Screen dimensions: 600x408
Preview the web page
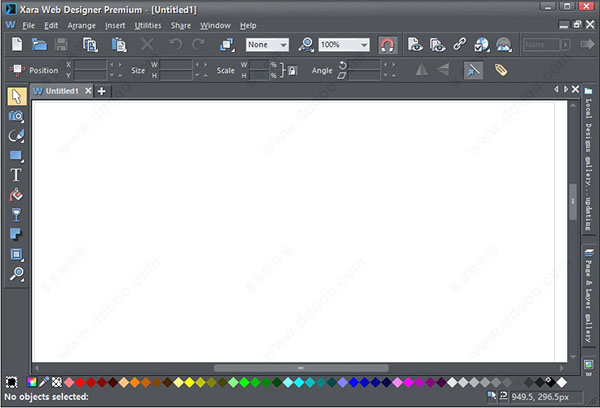coord(415,45)
